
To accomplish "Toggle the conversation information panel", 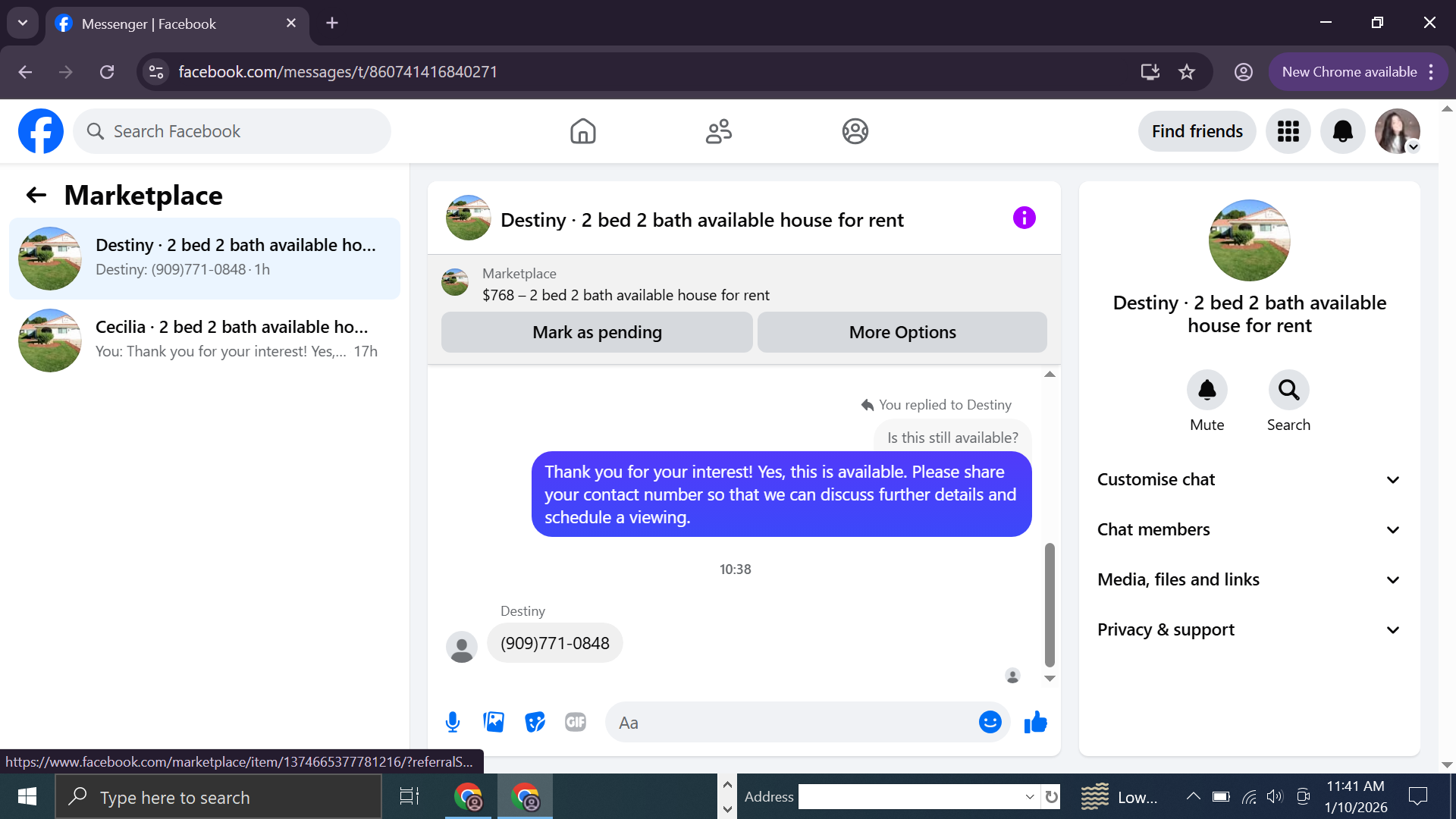I will click(1024, 218).
